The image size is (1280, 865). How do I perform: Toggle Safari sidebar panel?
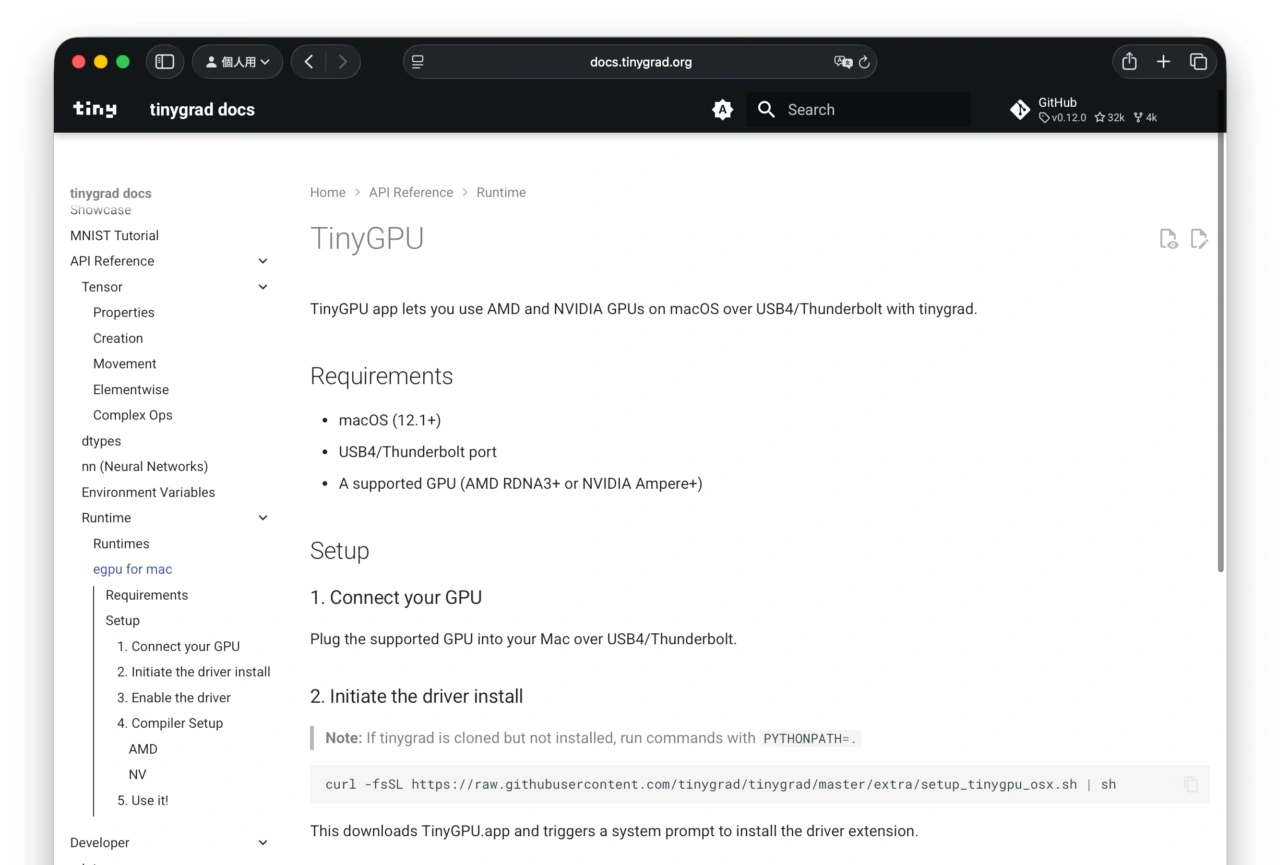coord(165,62)
